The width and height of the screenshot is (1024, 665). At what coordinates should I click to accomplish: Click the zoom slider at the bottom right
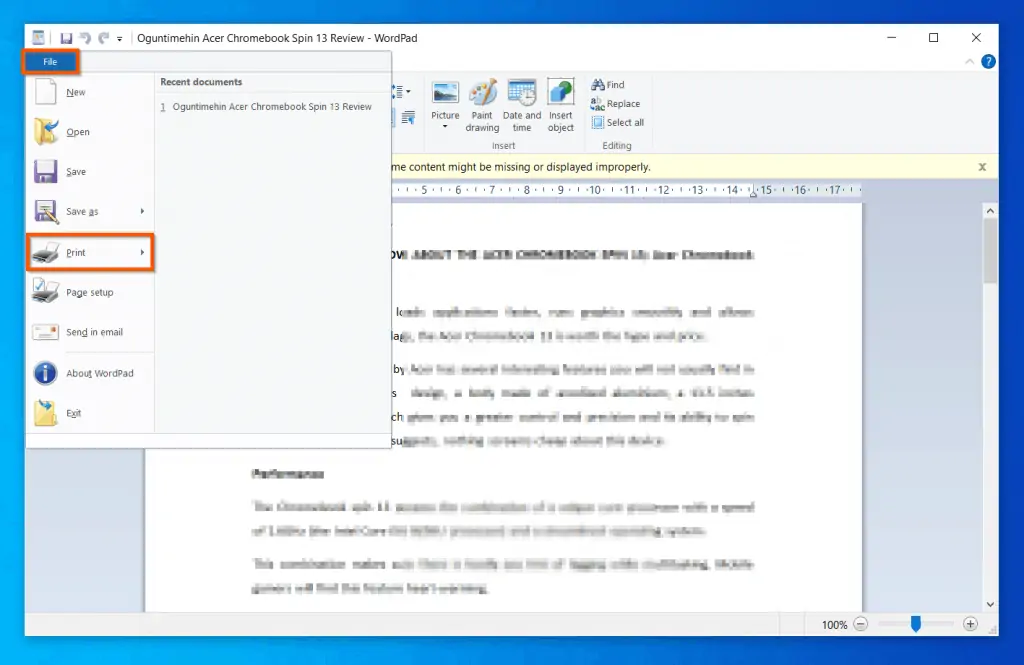coord(916,624)
